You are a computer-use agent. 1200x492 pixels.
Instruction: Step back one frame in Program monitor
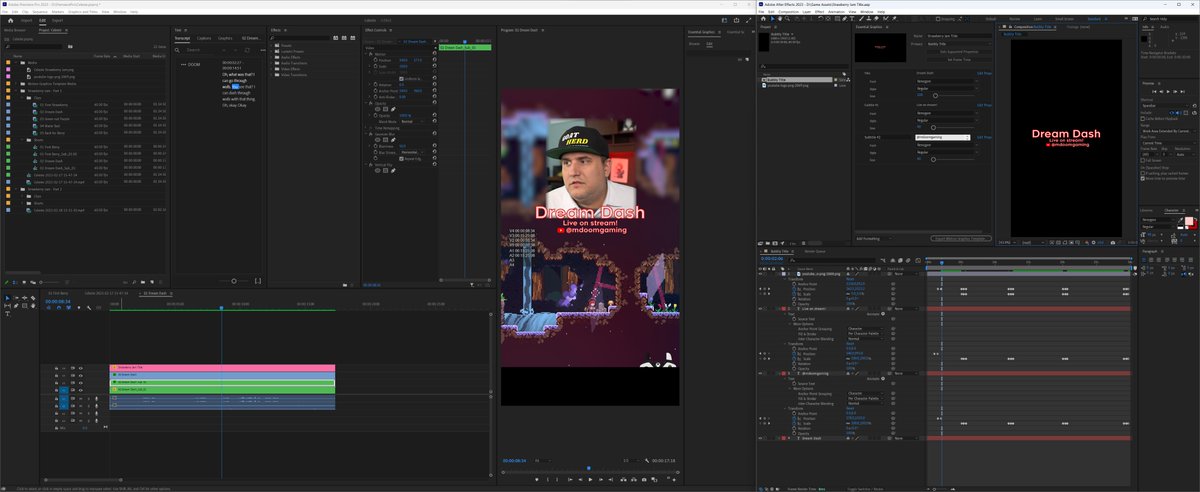[x=580, y=480]
